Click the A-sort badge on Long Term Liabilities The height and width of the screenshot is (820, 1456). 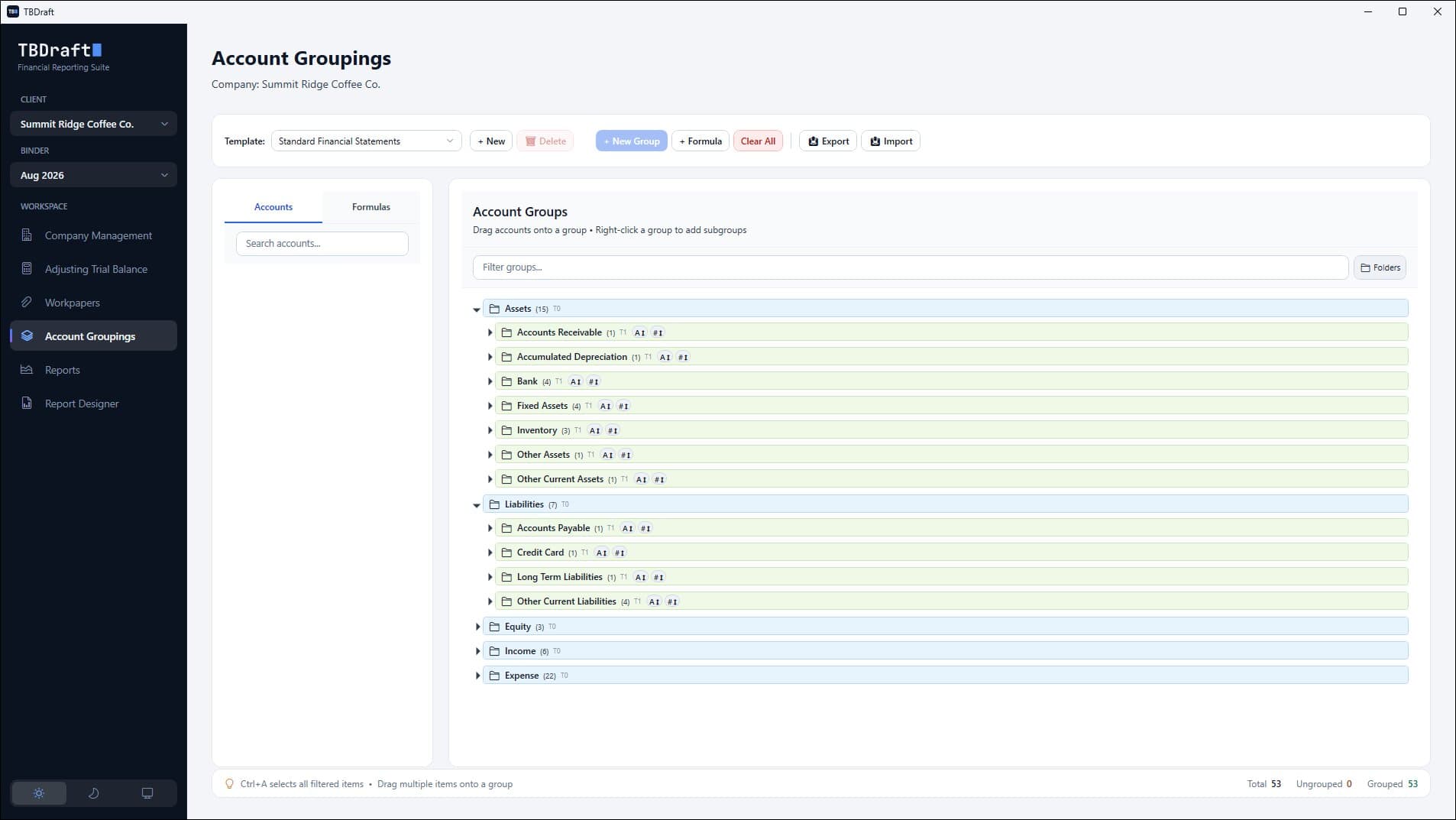(x=641, y=577)
